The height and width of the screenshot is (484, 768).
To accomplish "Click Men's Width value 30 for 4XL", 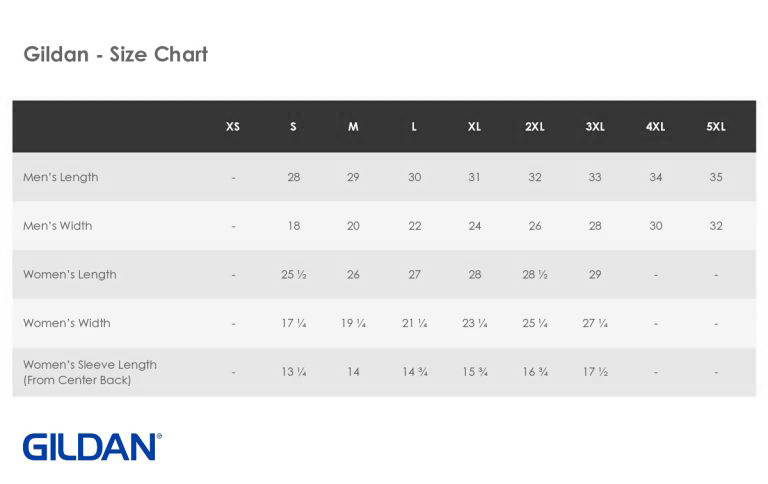I will point(655,226).
